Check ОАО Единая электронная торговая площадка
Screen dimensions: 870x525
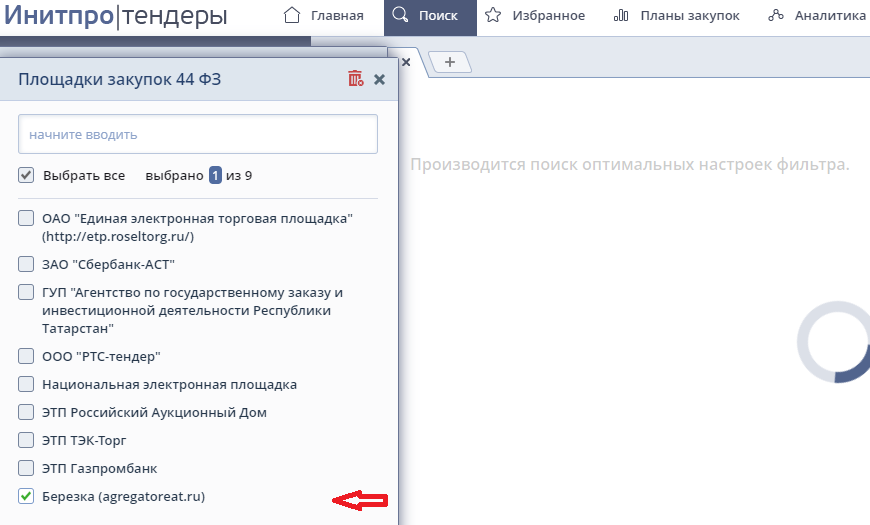(26, 218)
